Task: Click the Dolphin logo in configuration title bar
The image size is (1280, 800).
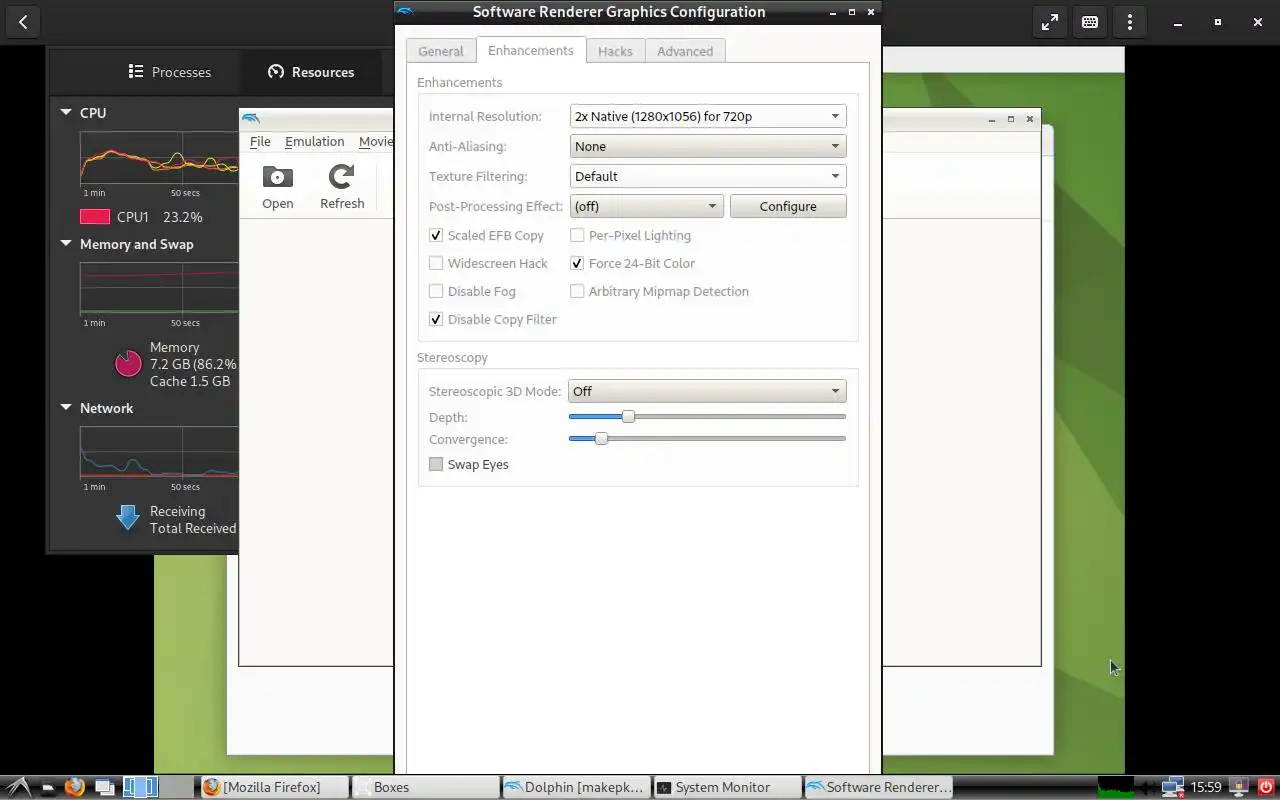Action: pyautogui.click(x=406, y=12)
